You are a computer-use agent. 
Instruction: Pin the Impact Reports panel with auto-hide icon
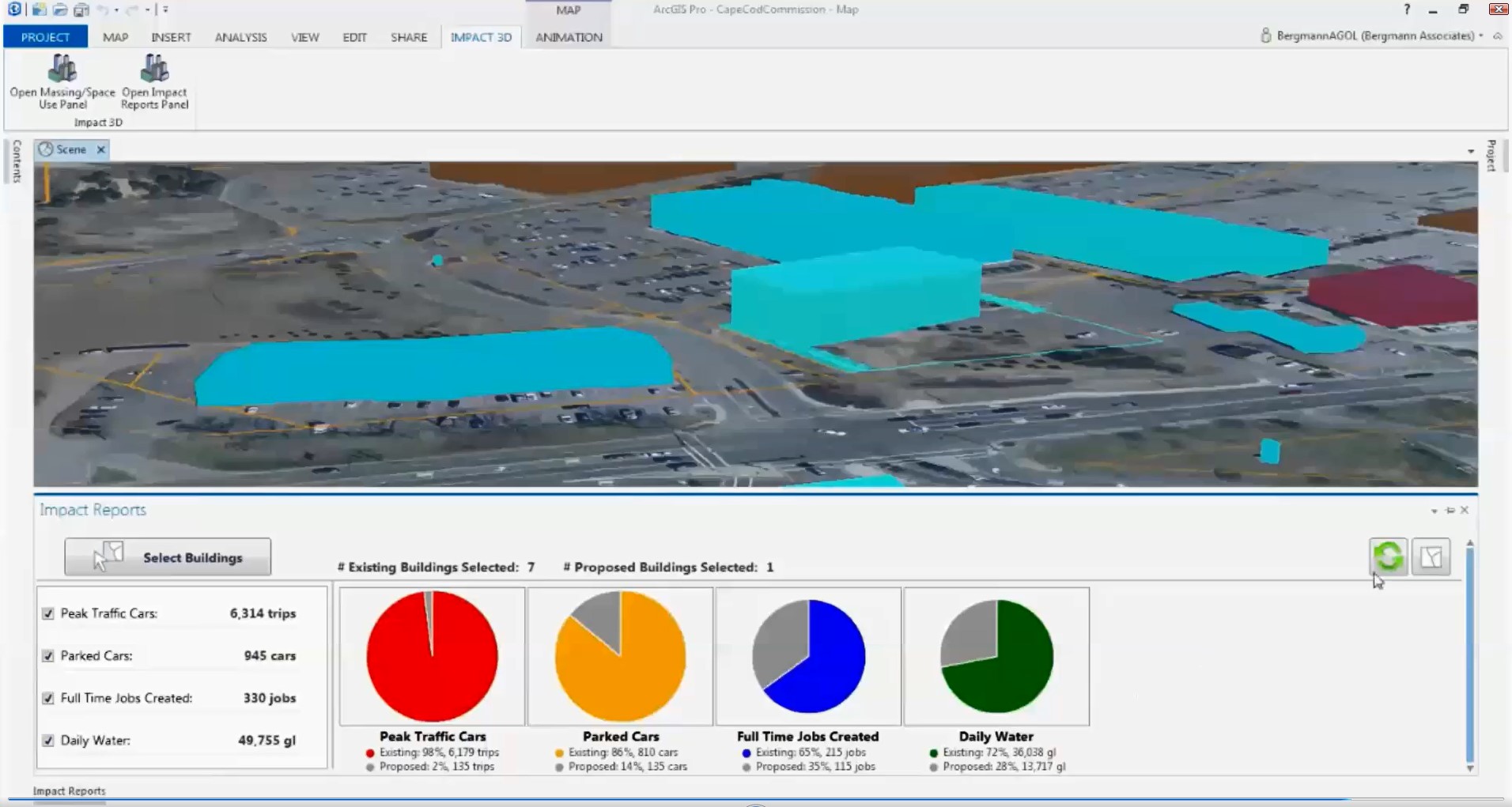click(1450, 511)
